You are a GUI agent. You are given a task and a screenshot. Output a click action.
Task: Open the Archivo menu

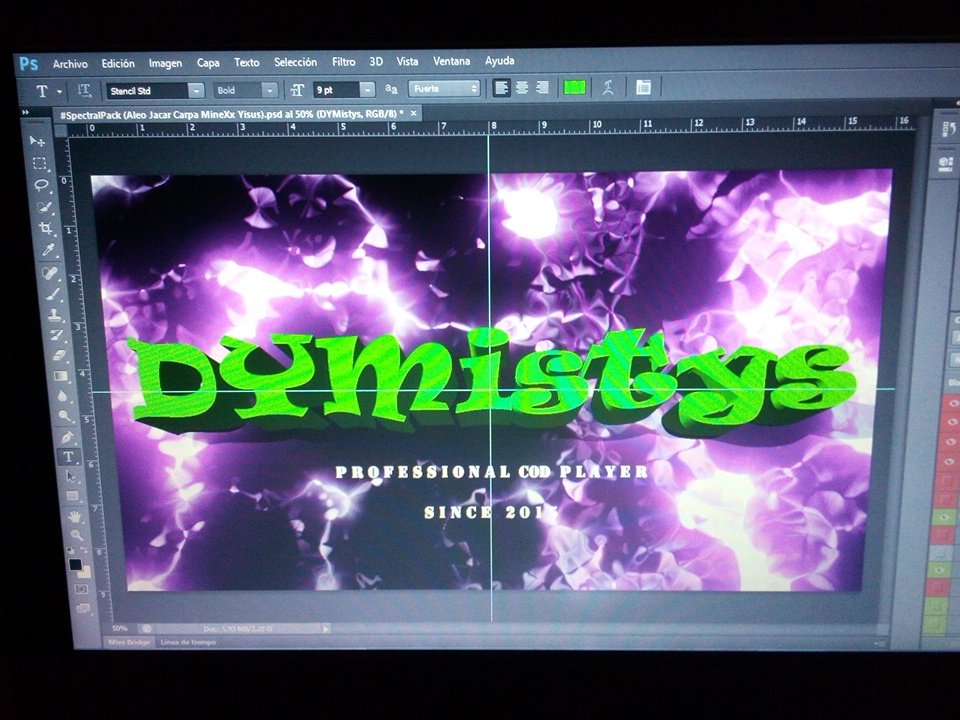point(70,64)
